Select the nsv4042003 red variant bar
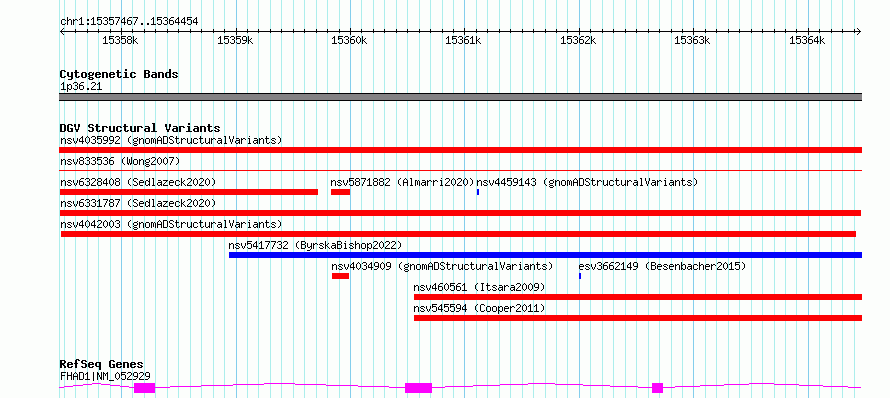Screen dimensions: 890x398 pyautogui.click(x=458, y=234)
